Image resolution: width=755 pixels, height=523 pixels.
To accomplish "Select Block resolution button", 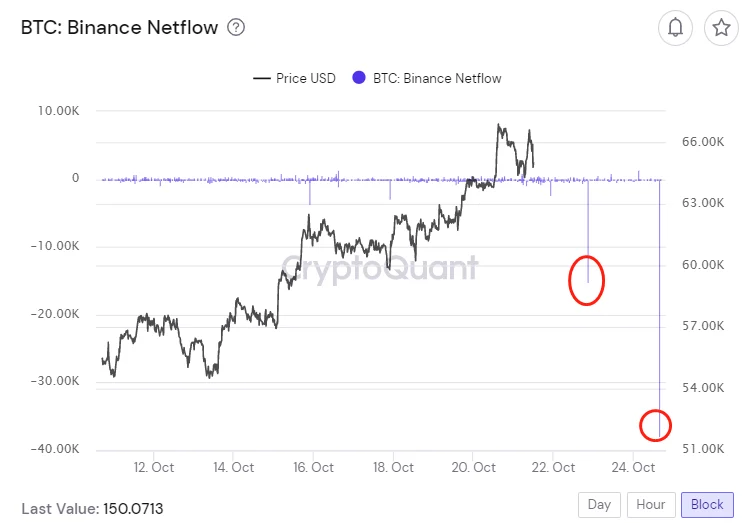I will tap(707, 504).
